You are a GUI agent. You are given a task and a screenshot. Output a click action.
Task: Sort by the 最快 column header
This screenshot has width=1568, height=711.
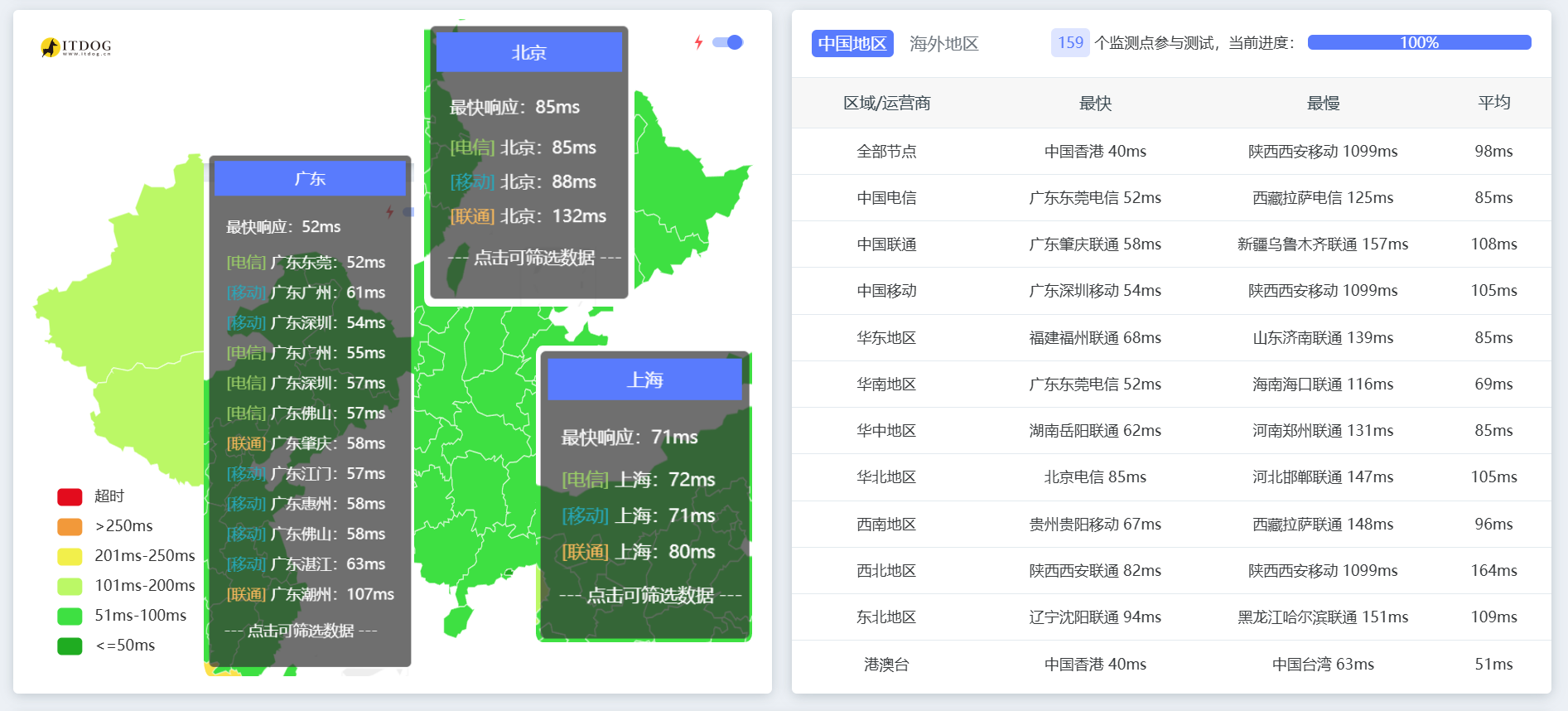coord(1094,103)
